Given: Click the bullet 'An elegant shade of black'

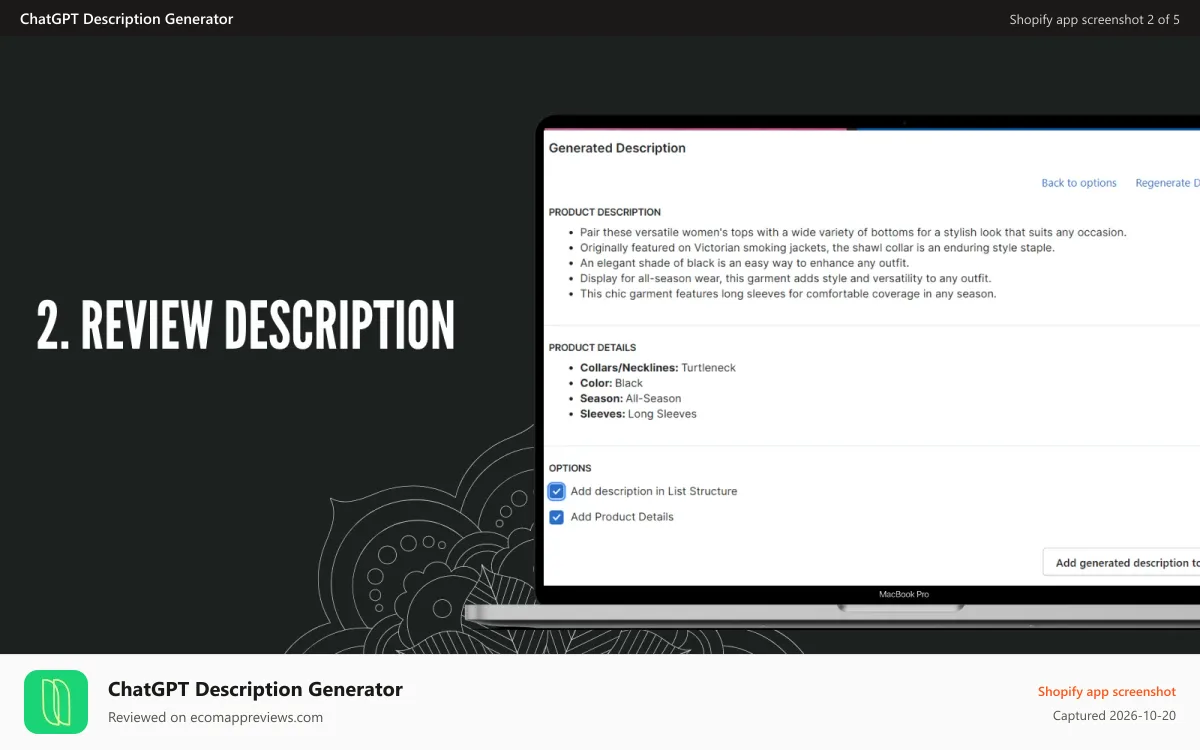Looking at the screenshot, I should pos(744,263).
